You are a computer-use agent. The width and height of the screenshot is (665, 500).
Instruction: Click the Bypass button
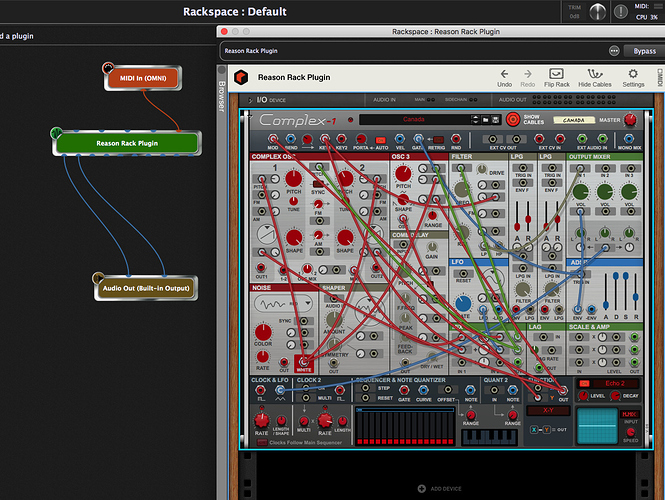pos(644,51)
